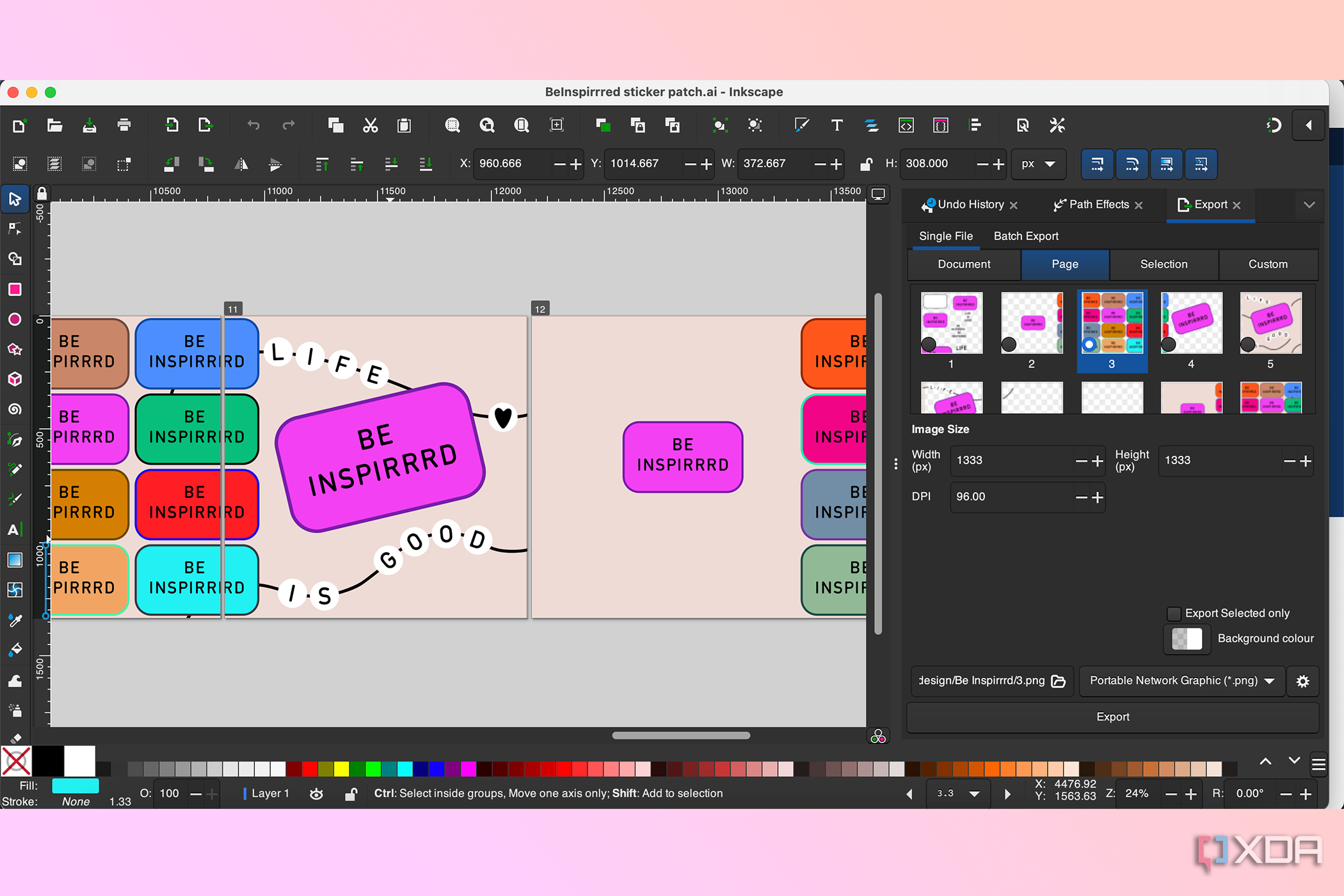Activate the Text tool
Image resolution: width=1344 pixels, height=896 pixels.
[15, 529]
